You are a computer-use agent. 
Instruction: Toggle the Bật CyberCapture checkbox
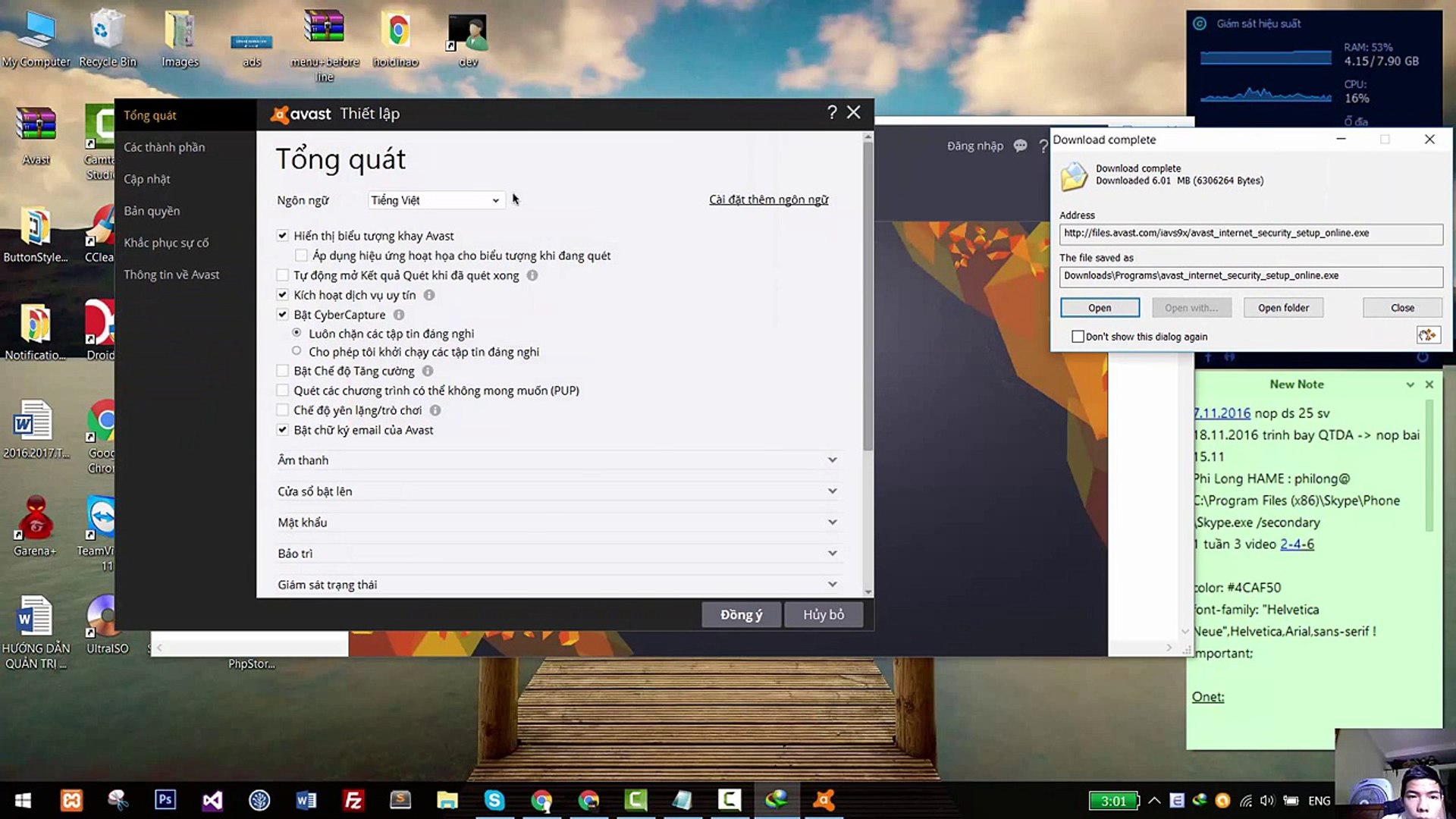pos(283,315)
